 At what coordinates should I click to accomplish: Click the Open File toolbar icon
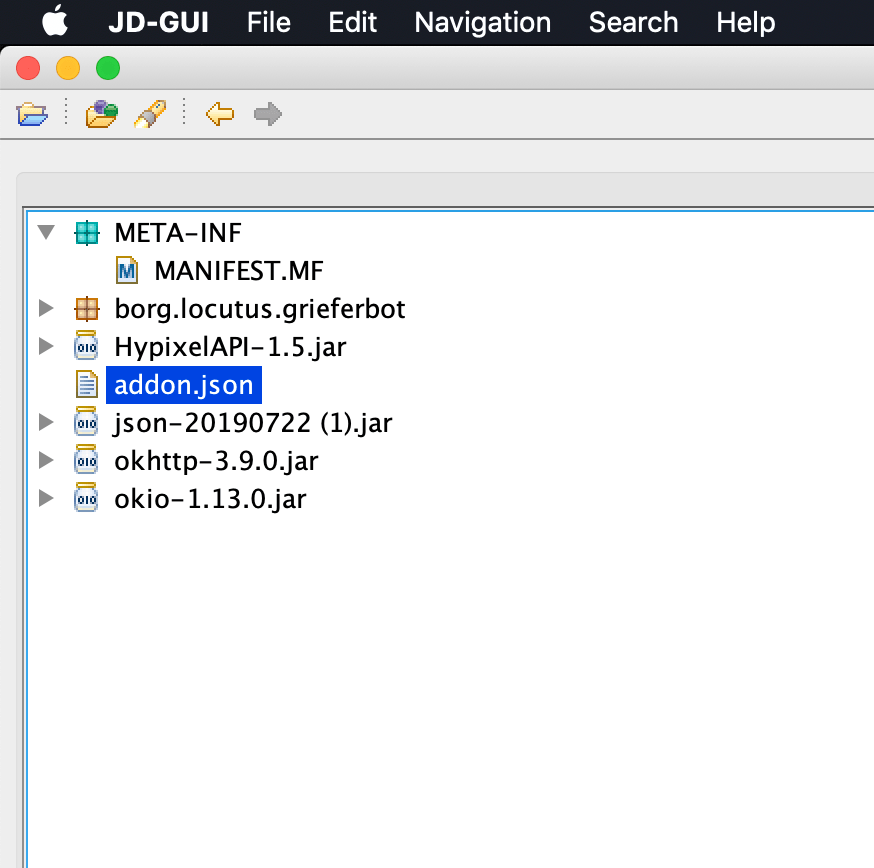31,113
